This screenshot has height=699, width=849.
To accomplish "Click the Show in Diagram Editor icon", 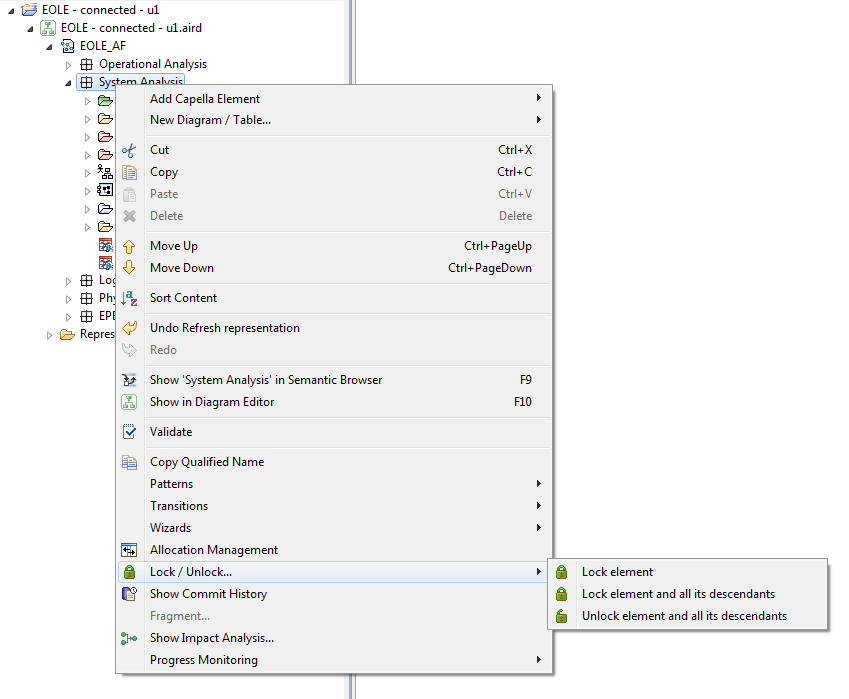I will click(x=129, y=401).
